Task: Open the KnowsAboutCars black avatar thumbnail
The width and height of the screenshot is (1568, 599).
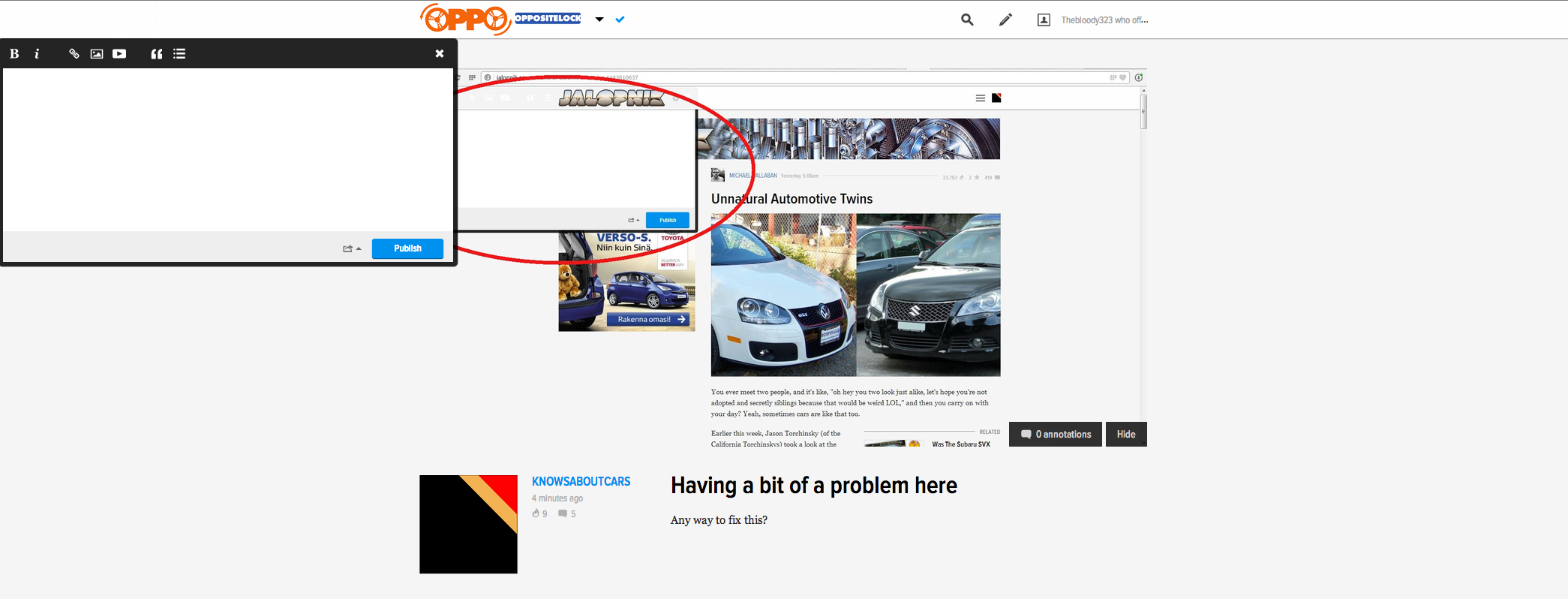Action: 468,524
